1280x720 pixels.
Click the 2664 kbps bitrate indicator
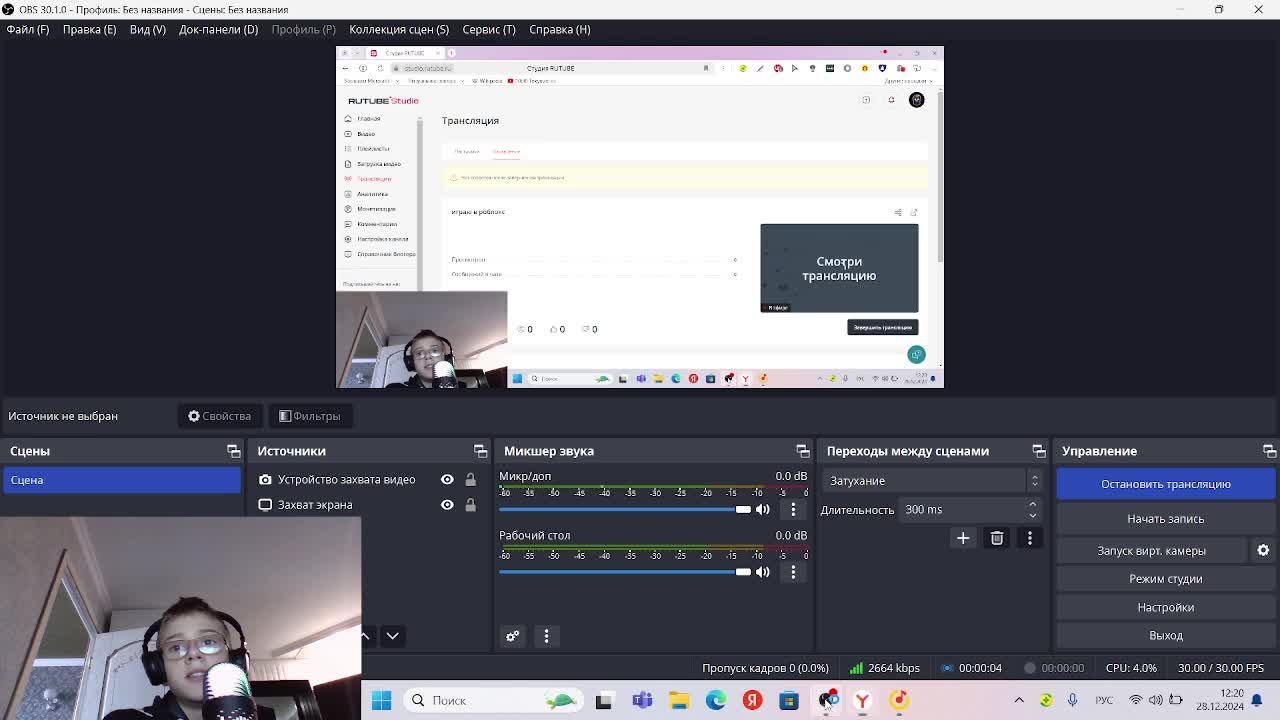click(884, 668)
